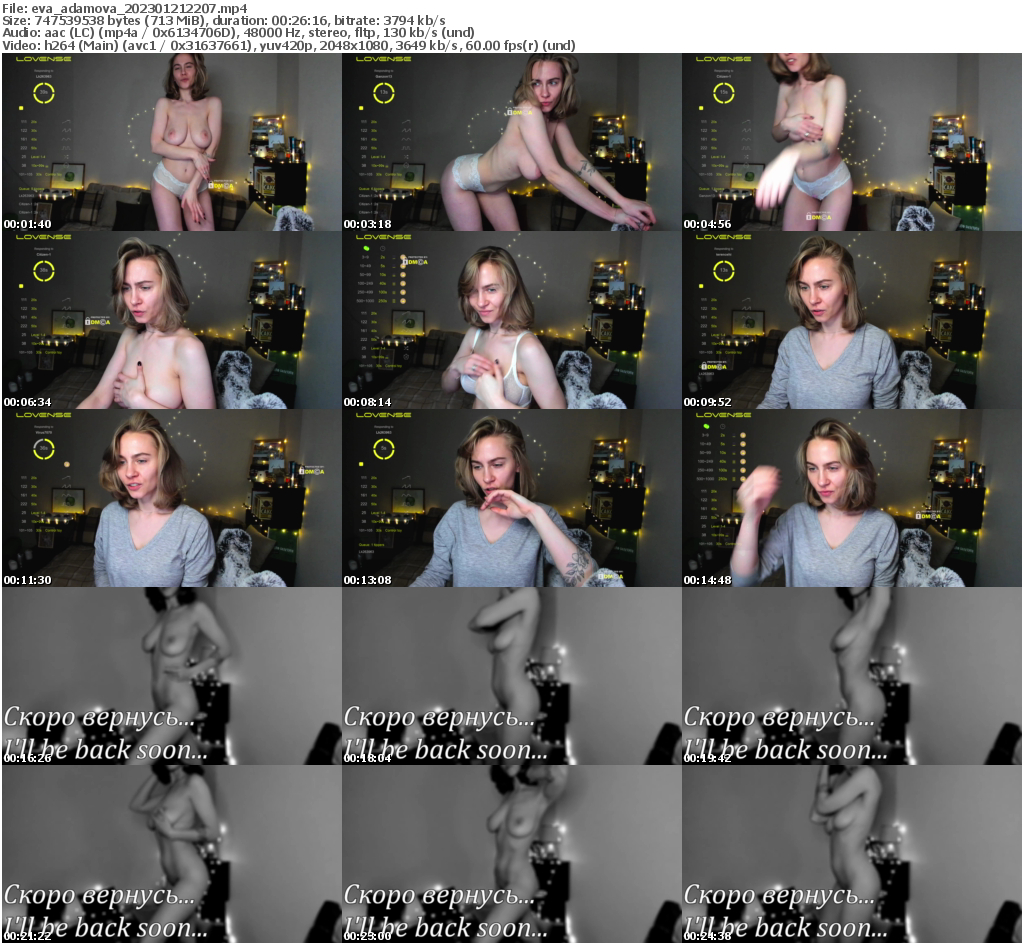Click the shuffle icon next to Level 1-4
The image size is (1024, 943).
(x=67, y=157)
